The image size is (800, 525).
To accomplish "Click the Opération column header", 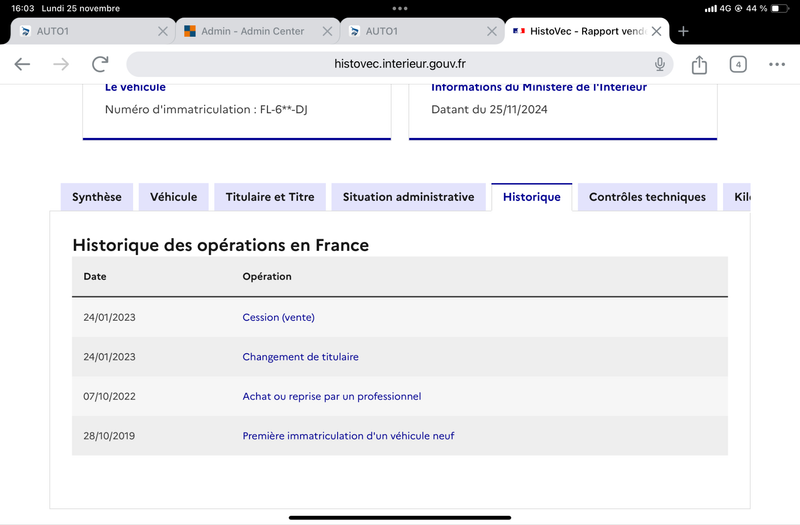I will pyautogui.click(x=267, y=277).
